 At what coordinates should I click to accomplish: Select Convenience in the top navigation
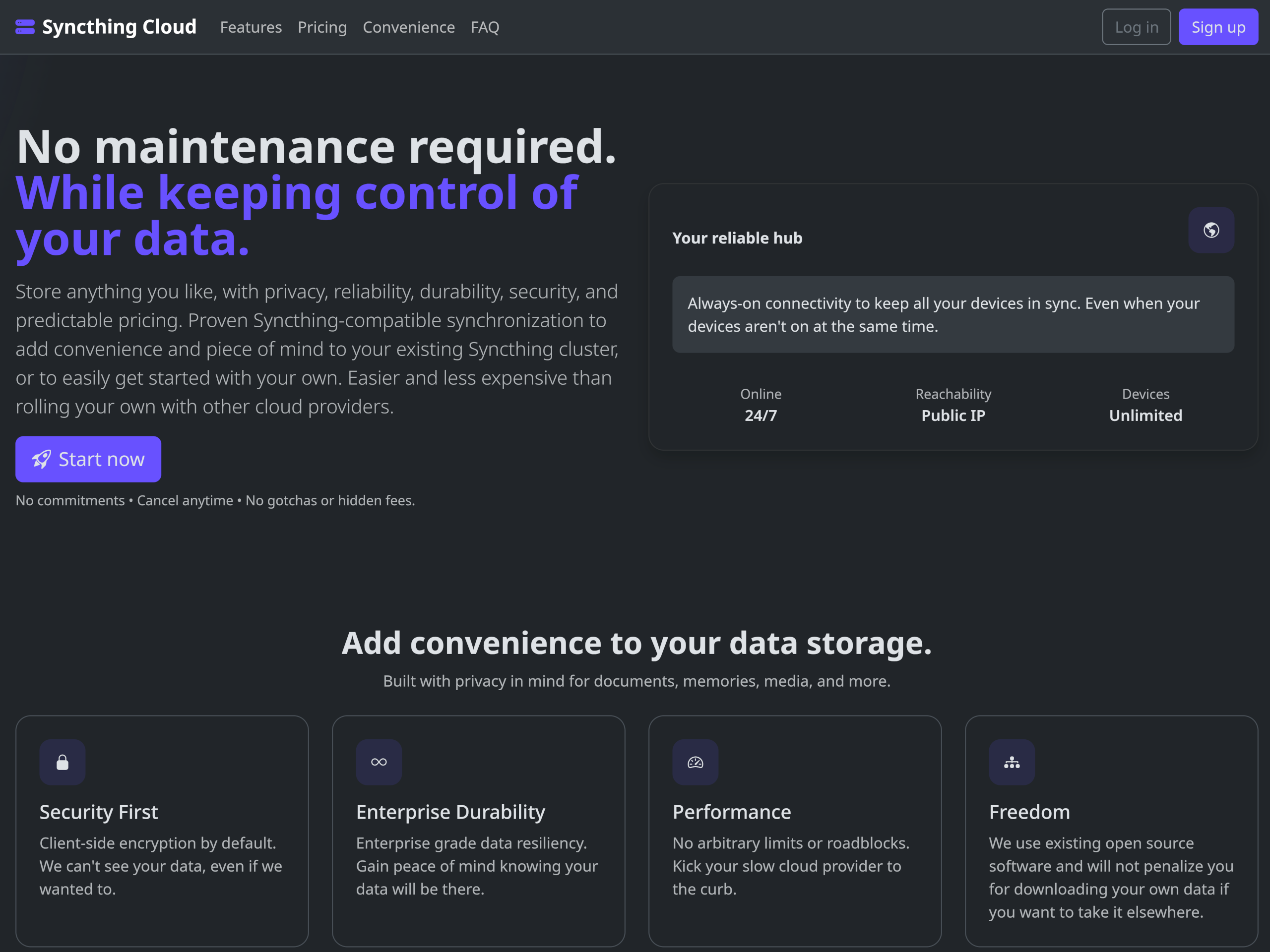coord(409,27)
